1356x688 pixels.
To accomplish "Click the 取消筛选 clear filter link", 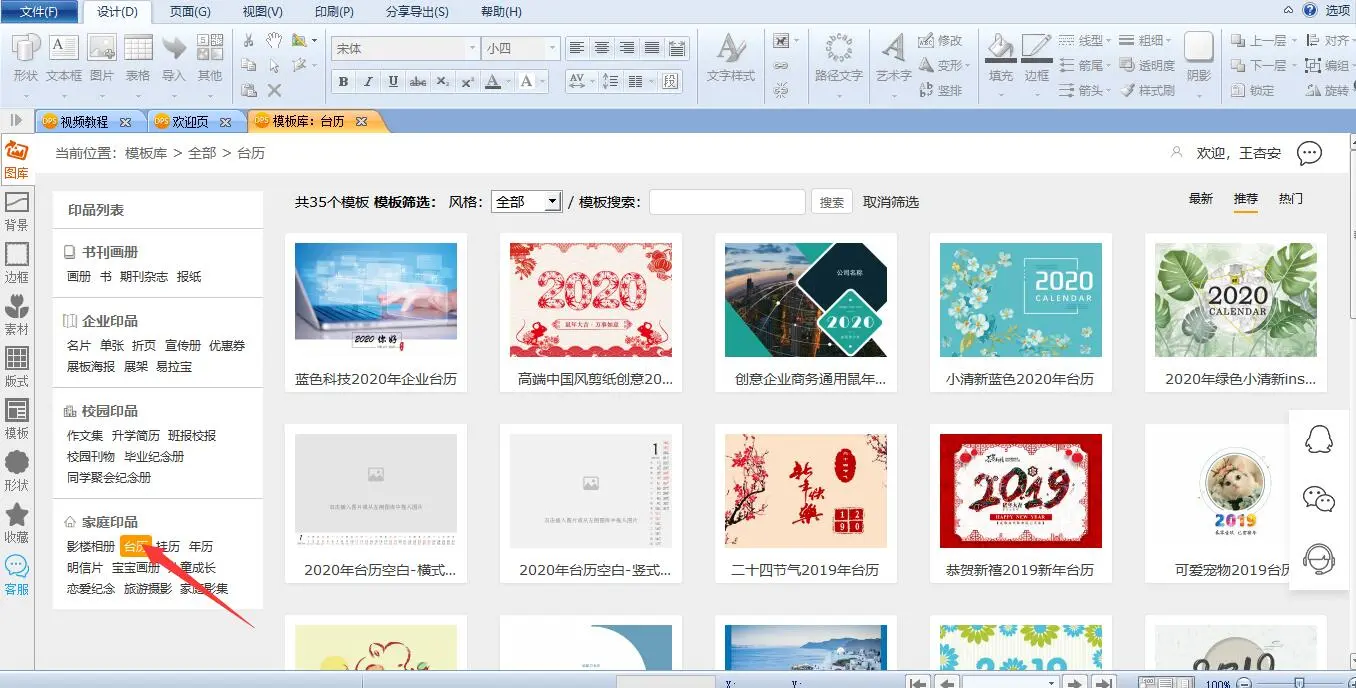I will [x=890, y=202].
